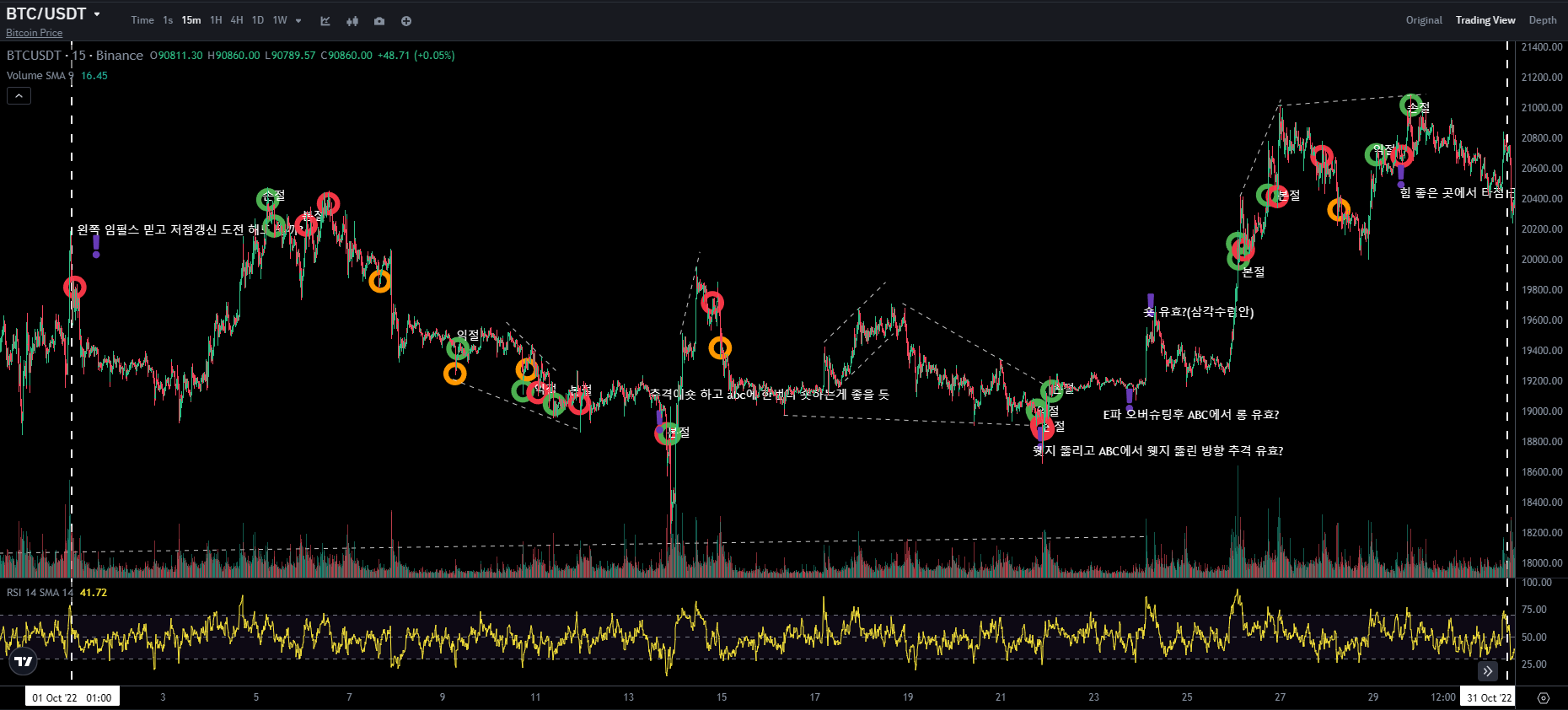Click the RSI 14 SMA 14 indicator label

40,593
